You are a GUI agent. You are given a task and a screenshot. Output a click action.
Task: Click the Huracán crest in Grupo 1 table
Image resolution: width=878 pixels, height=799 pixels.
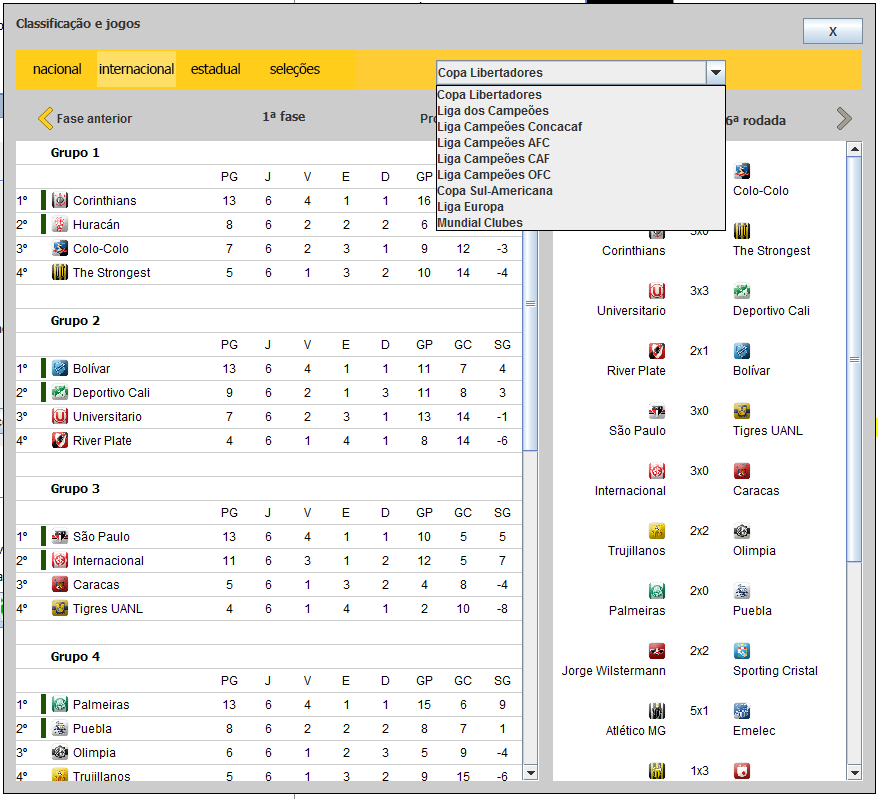(60, 224)
